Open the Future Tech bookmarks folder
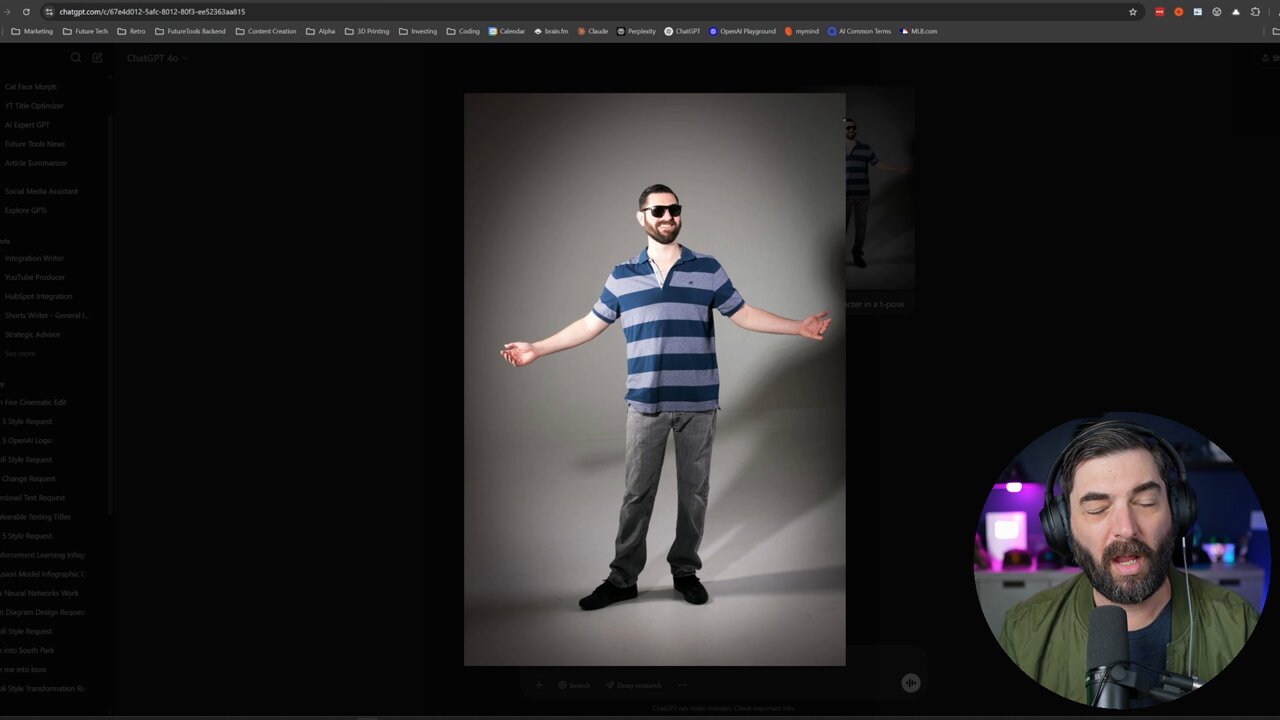Viewport: 1280px width, 720px height. tap(85, 31)
